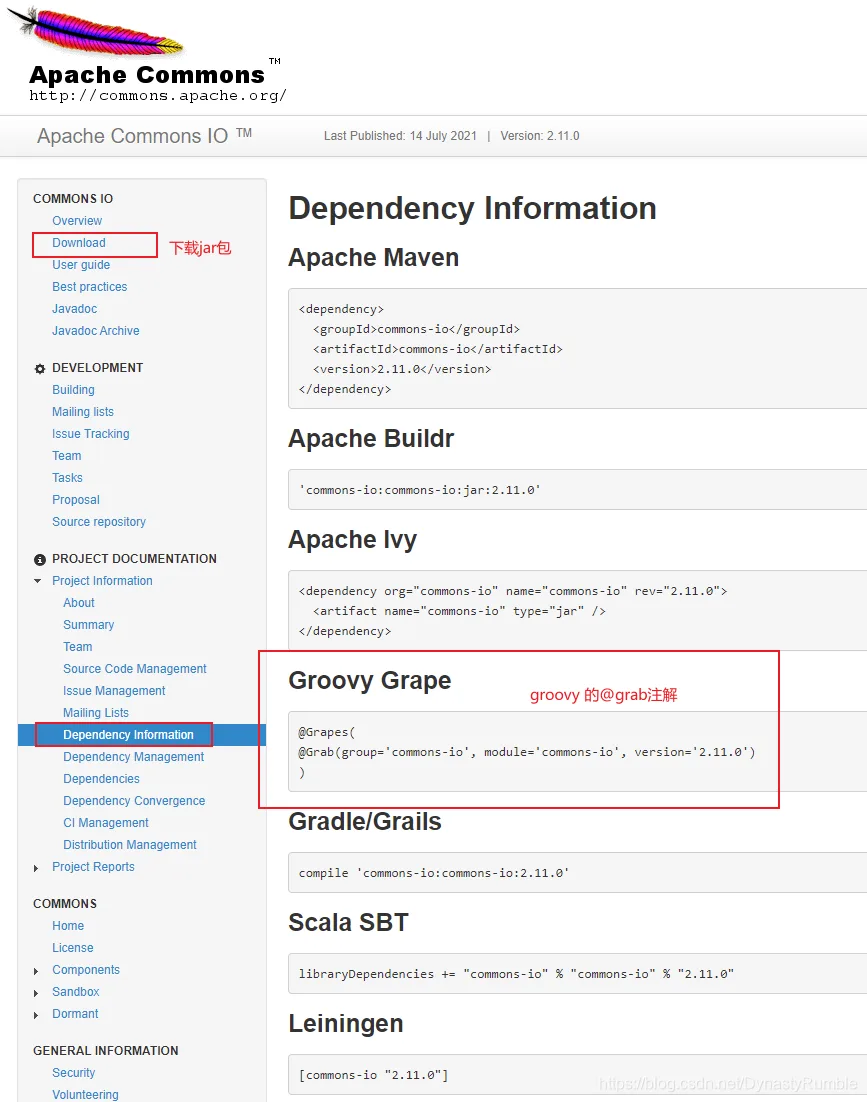
Task: Click the Development gear icon
Action: pyautogui.click(x=40, y=369)
